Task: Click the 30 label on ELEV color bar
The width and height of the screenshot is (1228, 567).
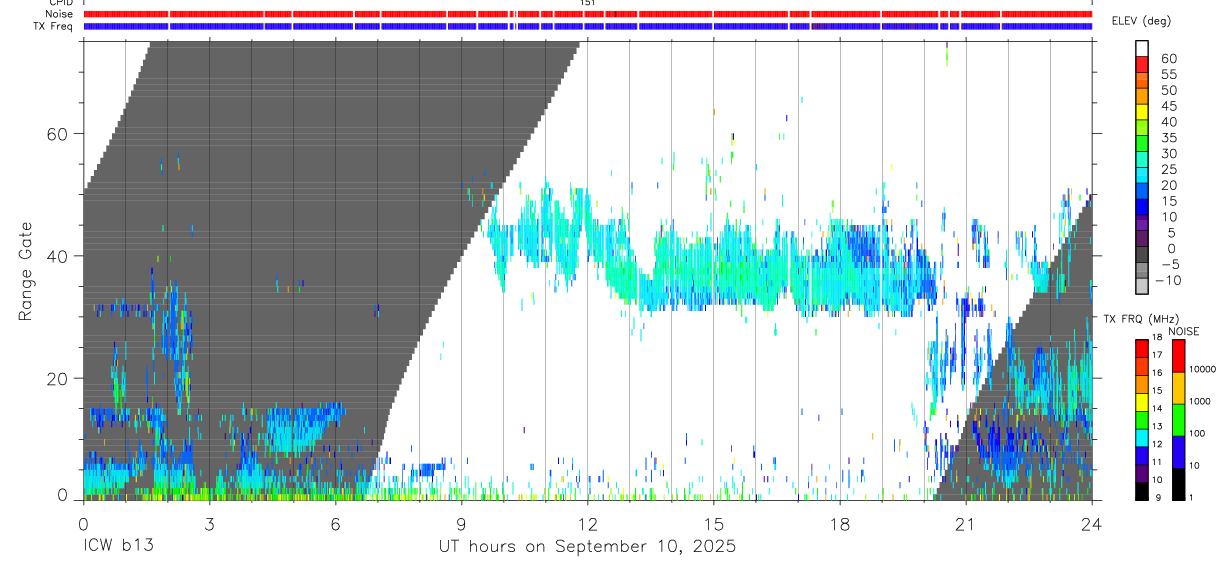Action: pos(1168,154)
